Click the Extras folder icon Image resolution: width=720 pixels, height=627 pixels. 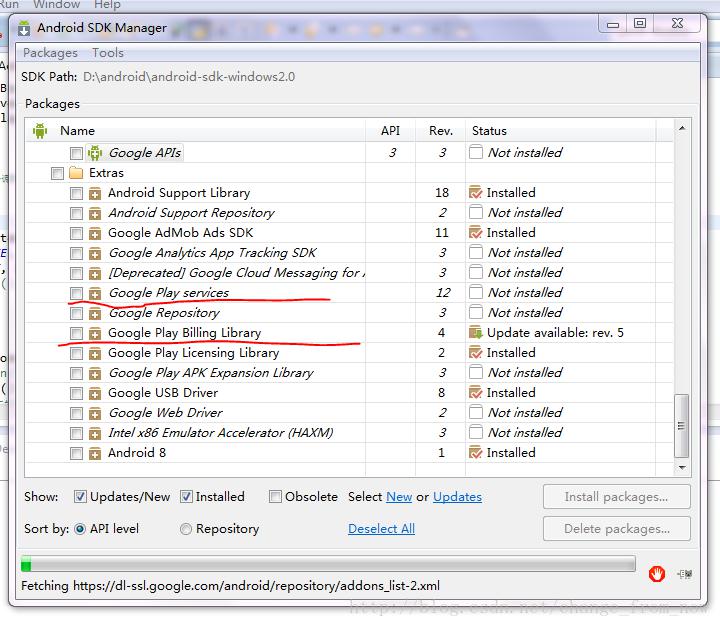(x=76, y=173)
